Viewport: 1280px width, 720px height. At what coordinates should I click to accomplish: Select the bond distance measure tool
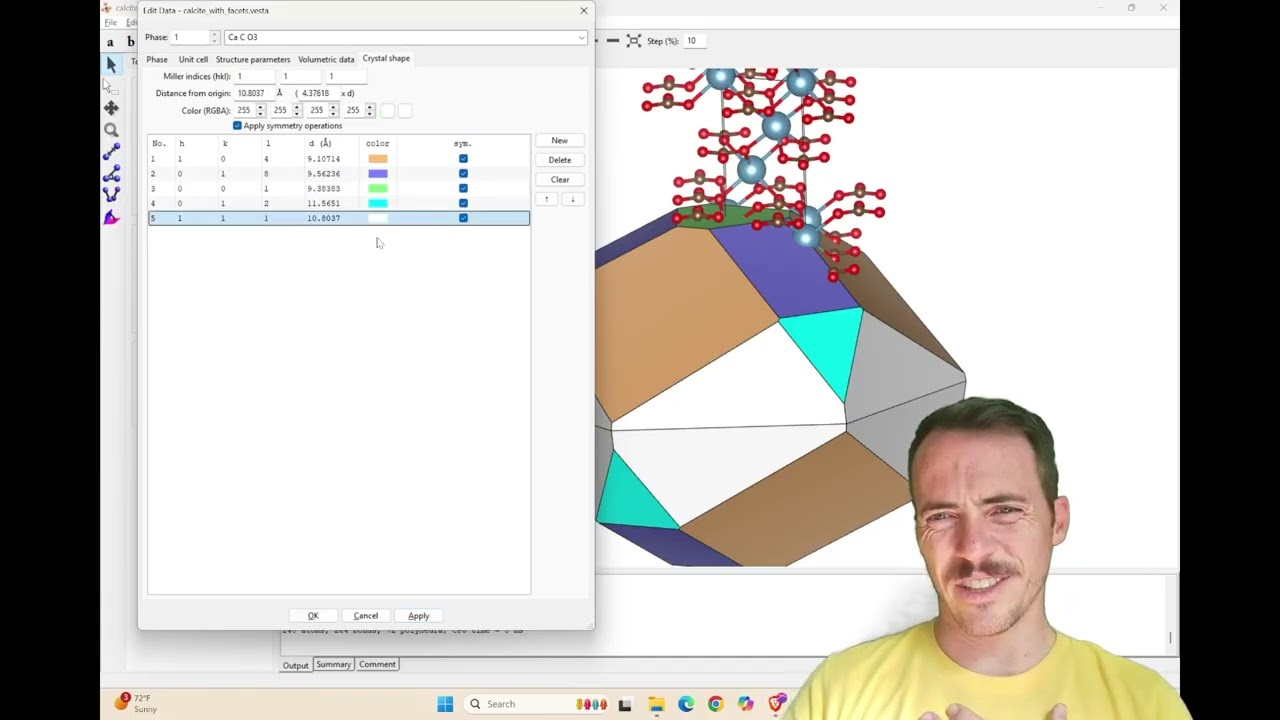click(111, 152)
